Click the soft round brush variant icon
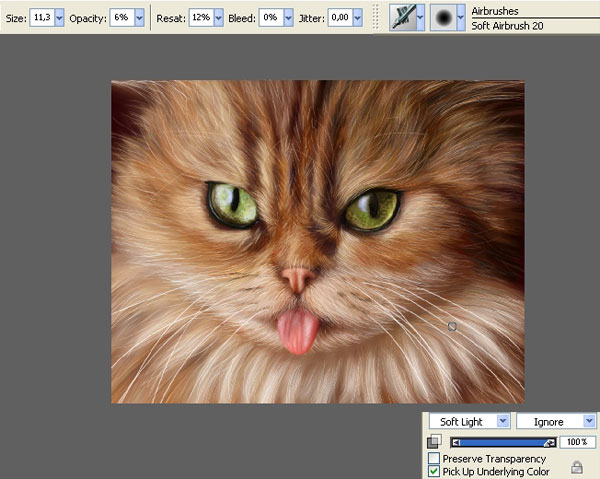This screenshot has width=600, height=479. click(x=443, y=17)
